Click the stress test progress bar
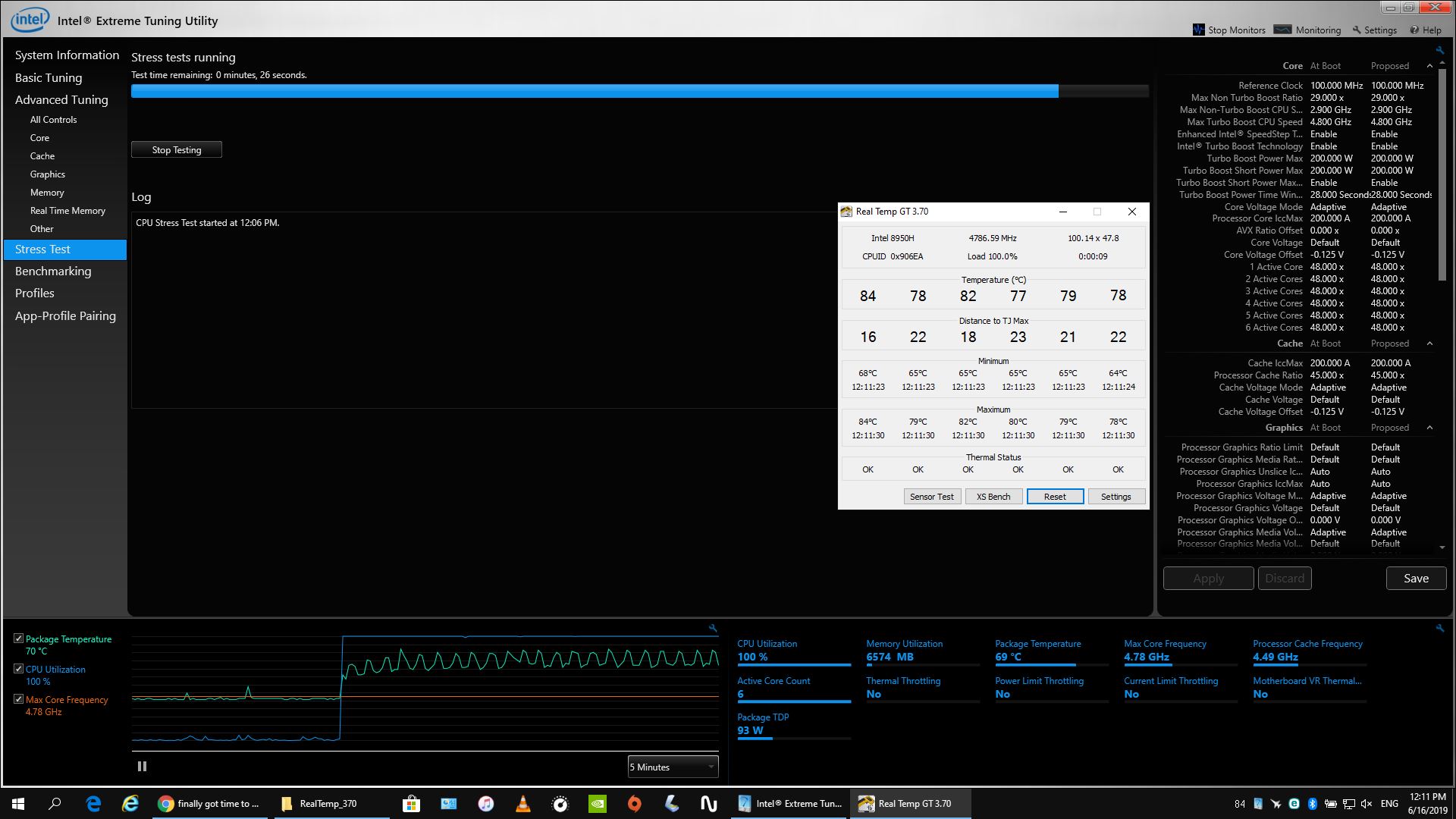The height and width of the screenshot is (819, 1456). (x=640, y=91)
